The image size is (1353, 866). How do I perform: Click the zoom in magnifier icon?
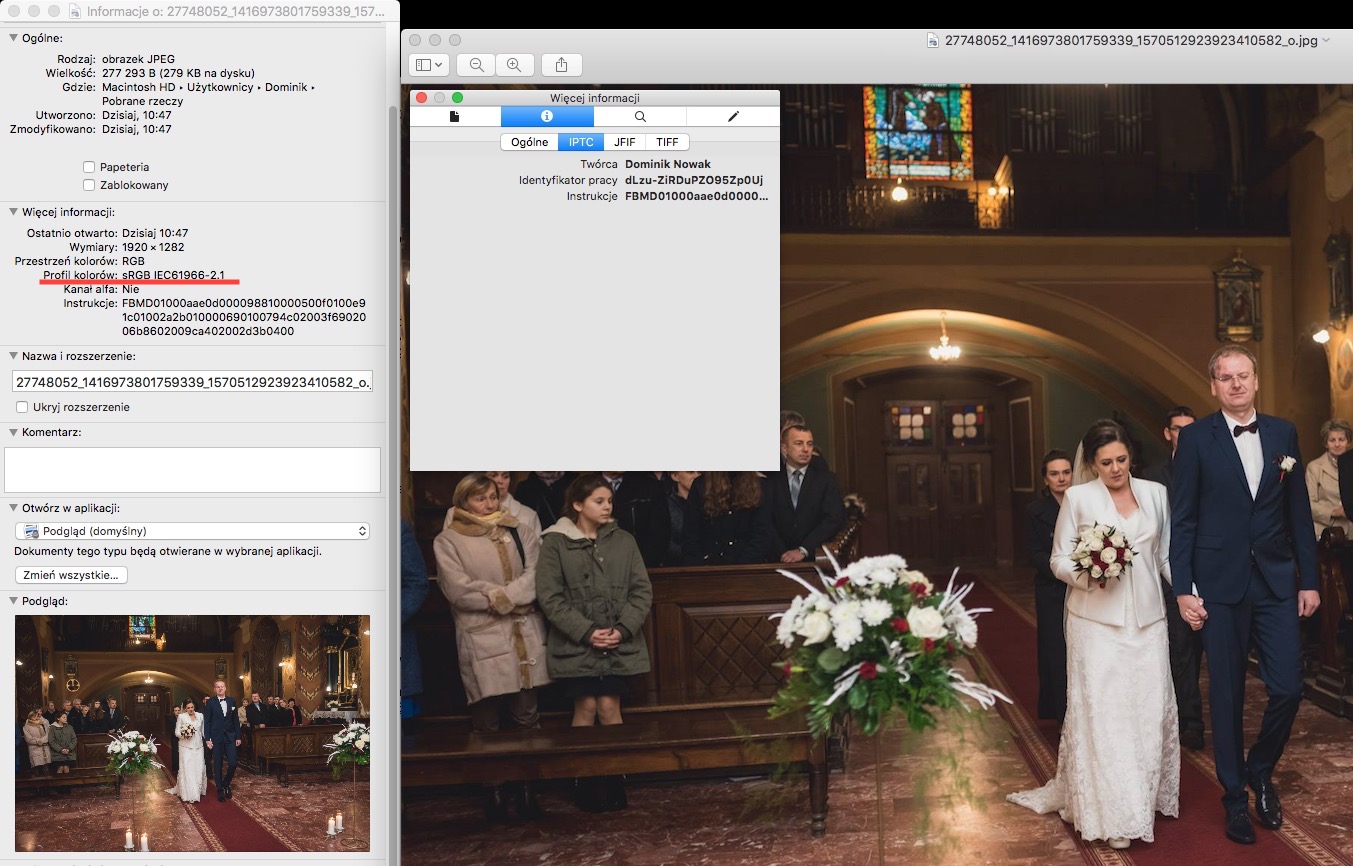tap(514, 65)
